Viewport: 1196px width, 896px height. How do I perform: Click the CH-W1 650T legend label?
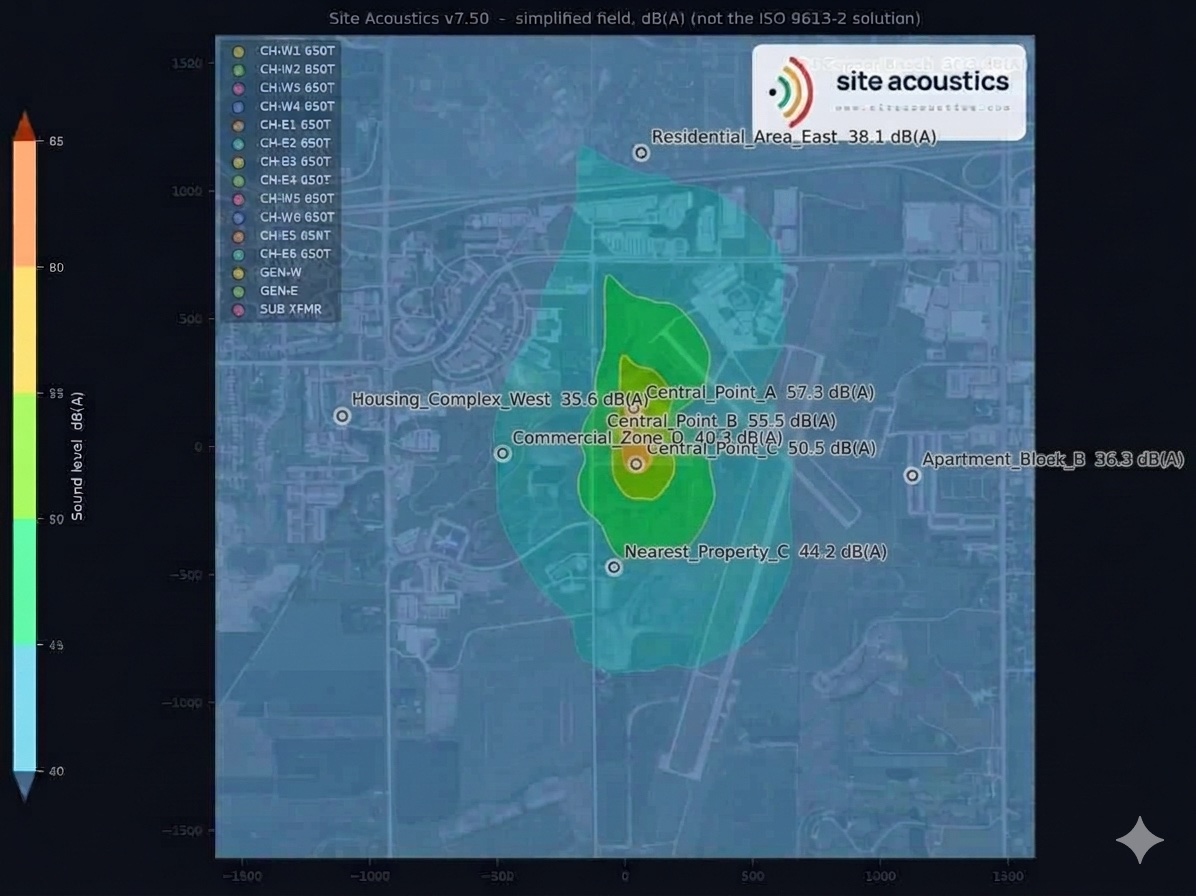297,51
